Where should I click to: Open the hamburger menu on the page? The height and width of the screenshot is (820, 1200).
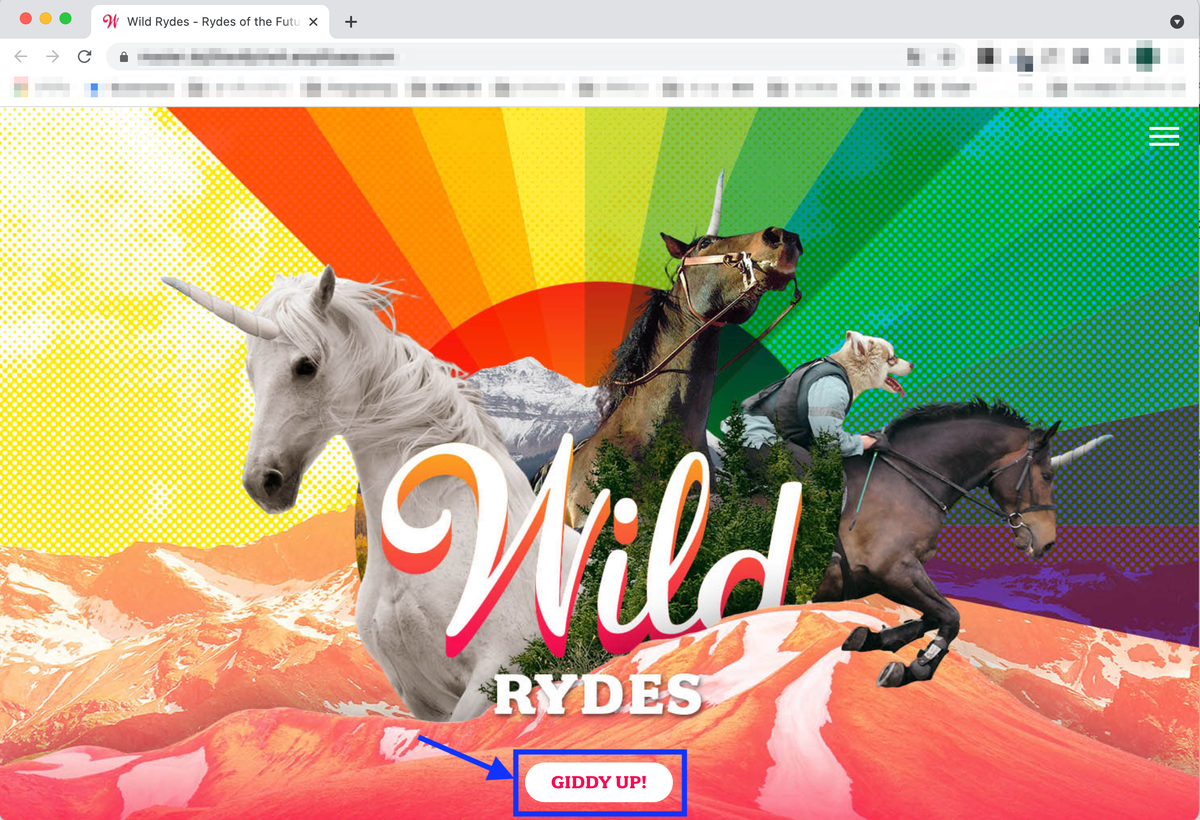tap(1164, 136)
